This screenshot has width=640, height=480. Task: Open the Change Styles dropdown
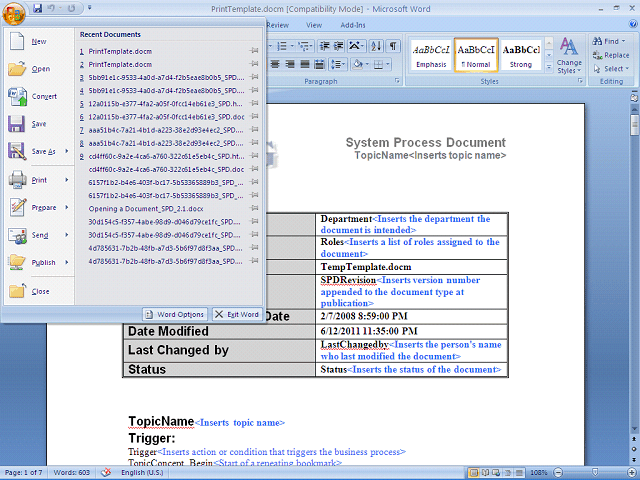[x=569, y=56]
